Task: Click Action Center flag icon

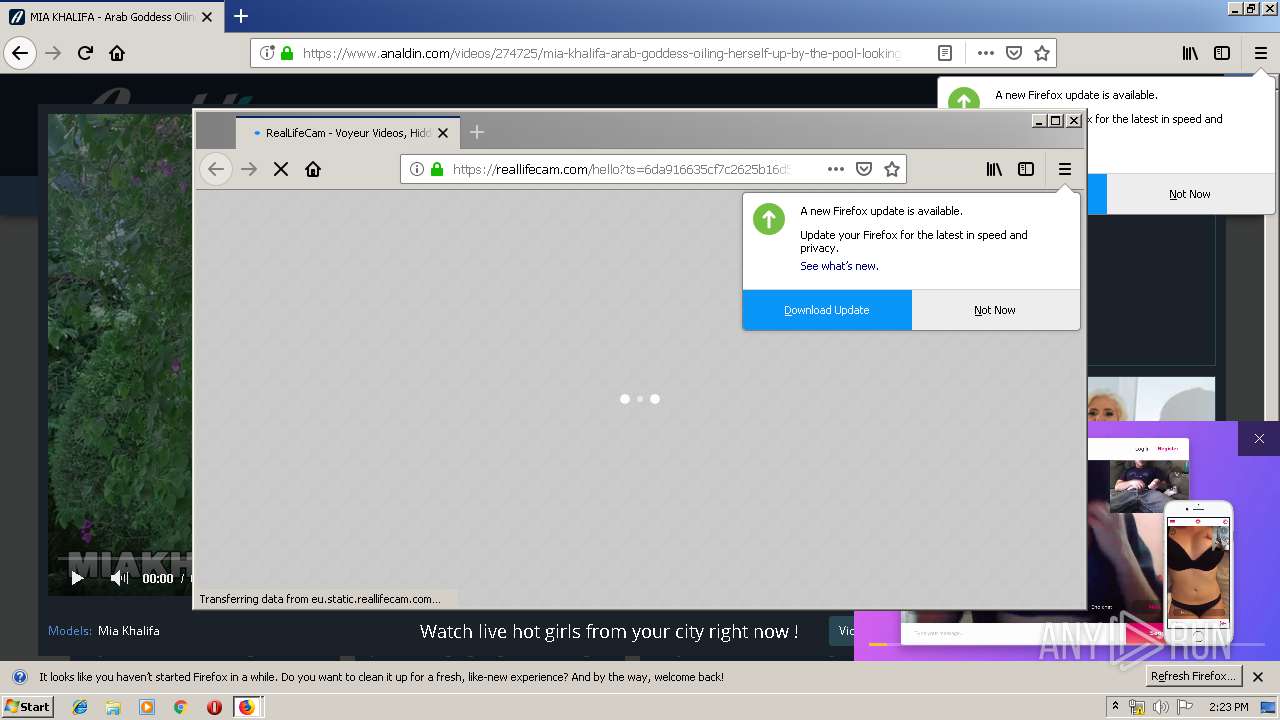Action: click(1185, 707)
